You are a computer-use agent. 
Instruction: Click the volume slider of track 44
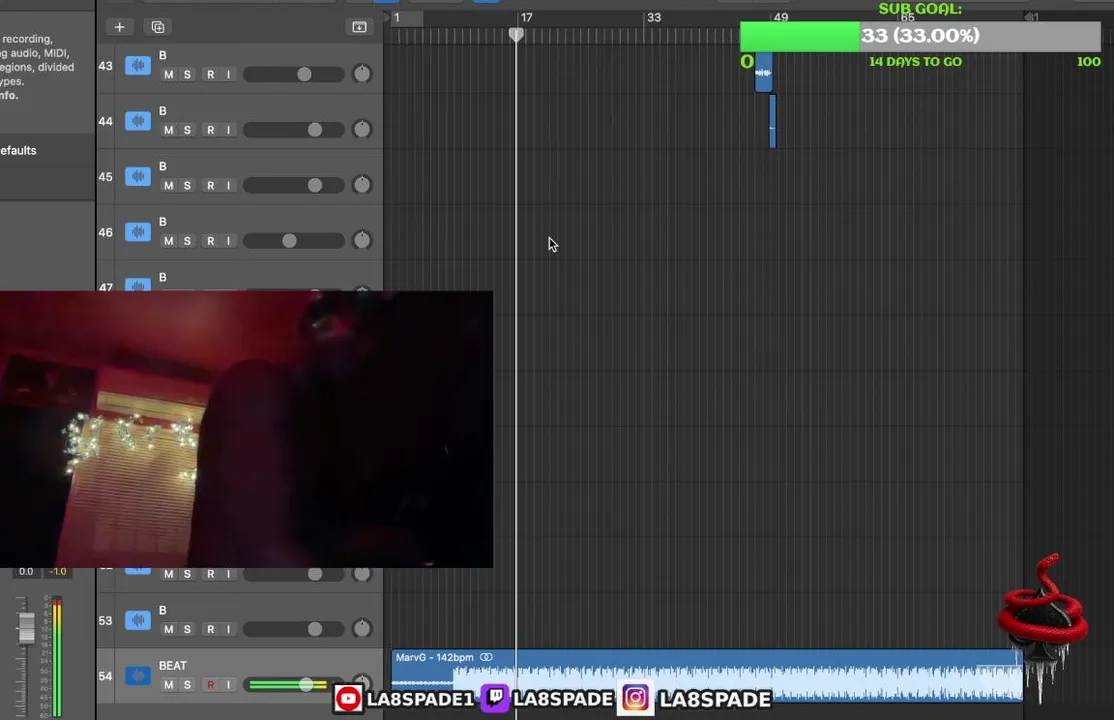point(293,129)
